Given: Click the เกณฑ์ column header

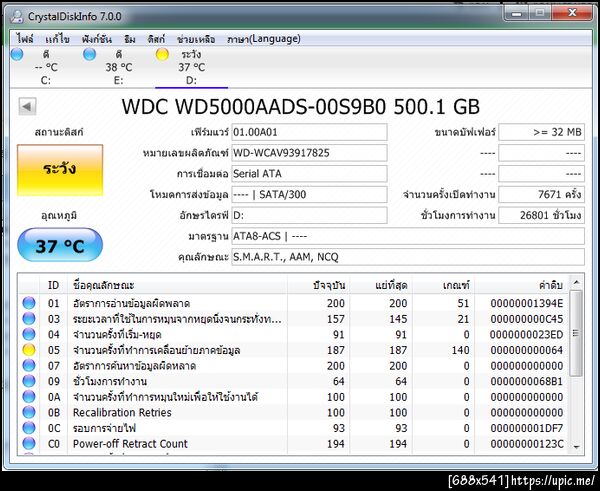Looking at the screenshot, I should (x=443, y=285).
